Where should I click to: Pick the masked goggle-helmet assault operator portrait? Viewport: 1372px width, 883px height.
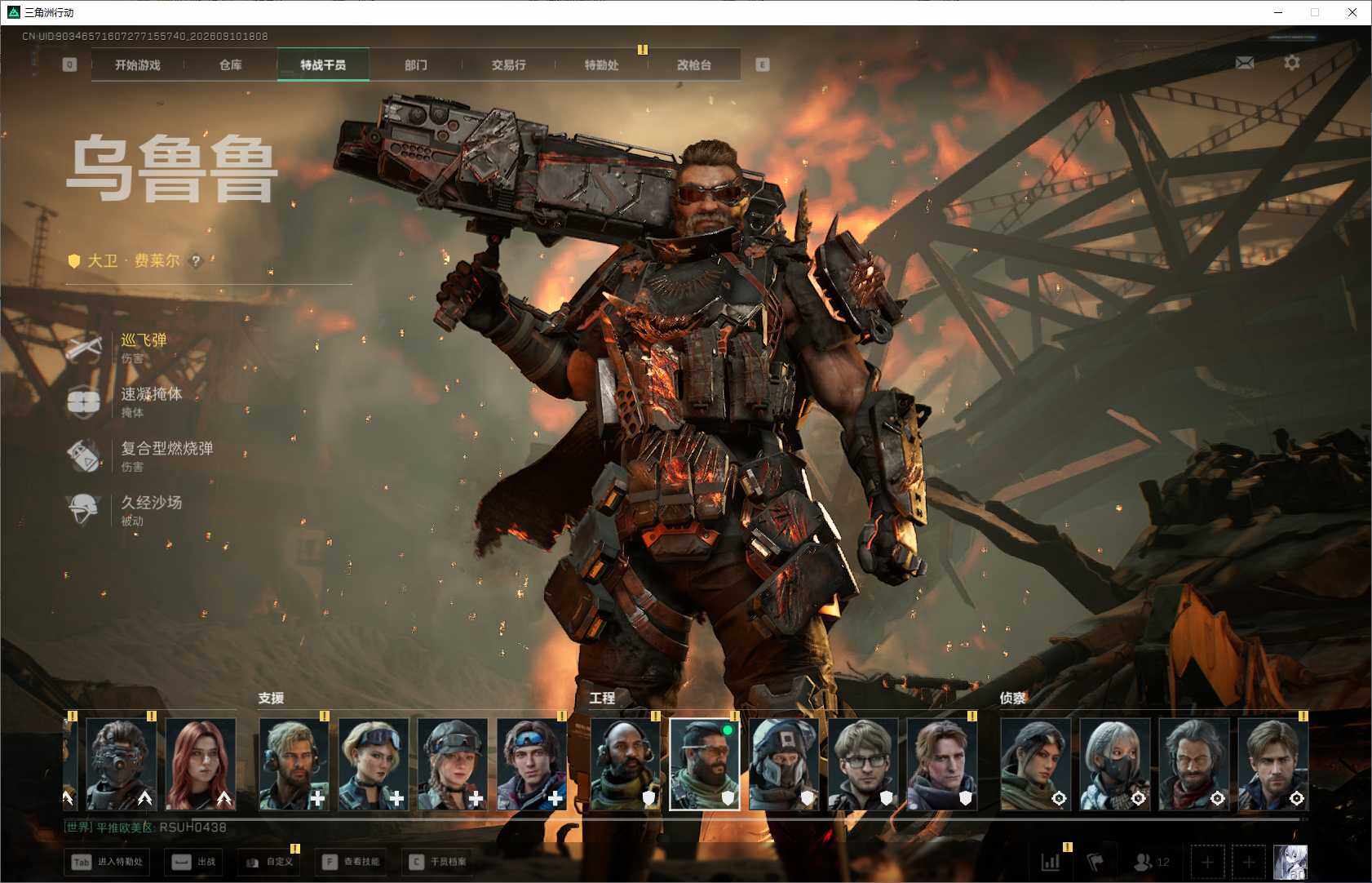click(122, 765)
